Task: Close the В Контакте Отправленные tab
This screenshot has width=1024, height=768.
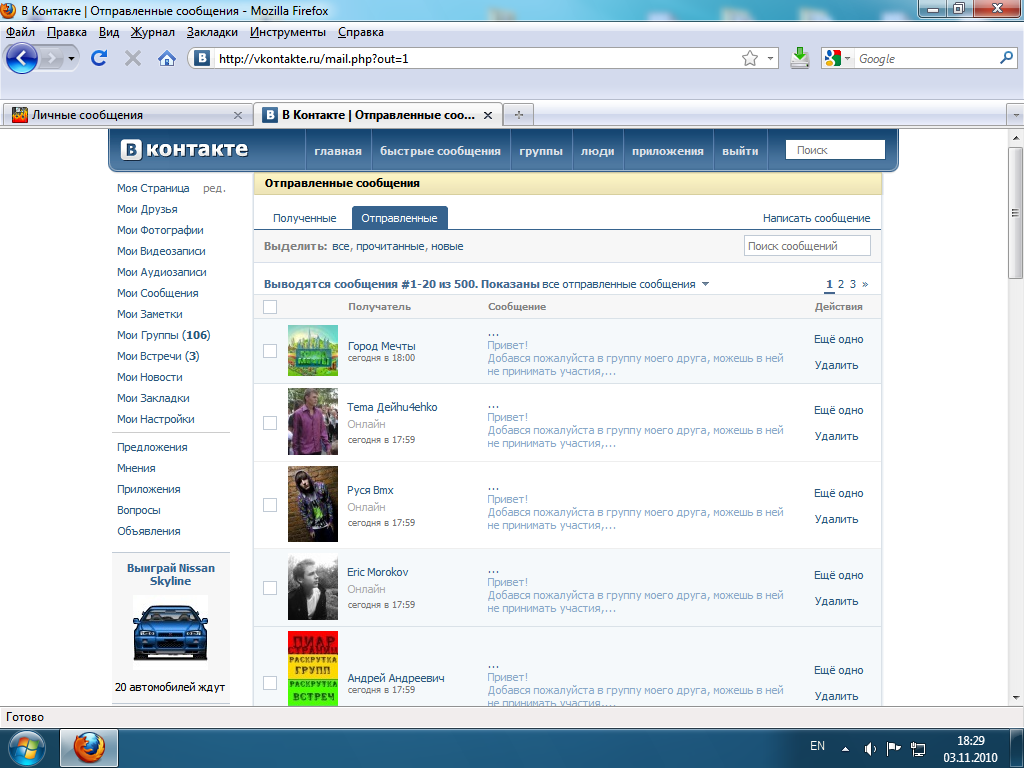Action: (488, 115)
